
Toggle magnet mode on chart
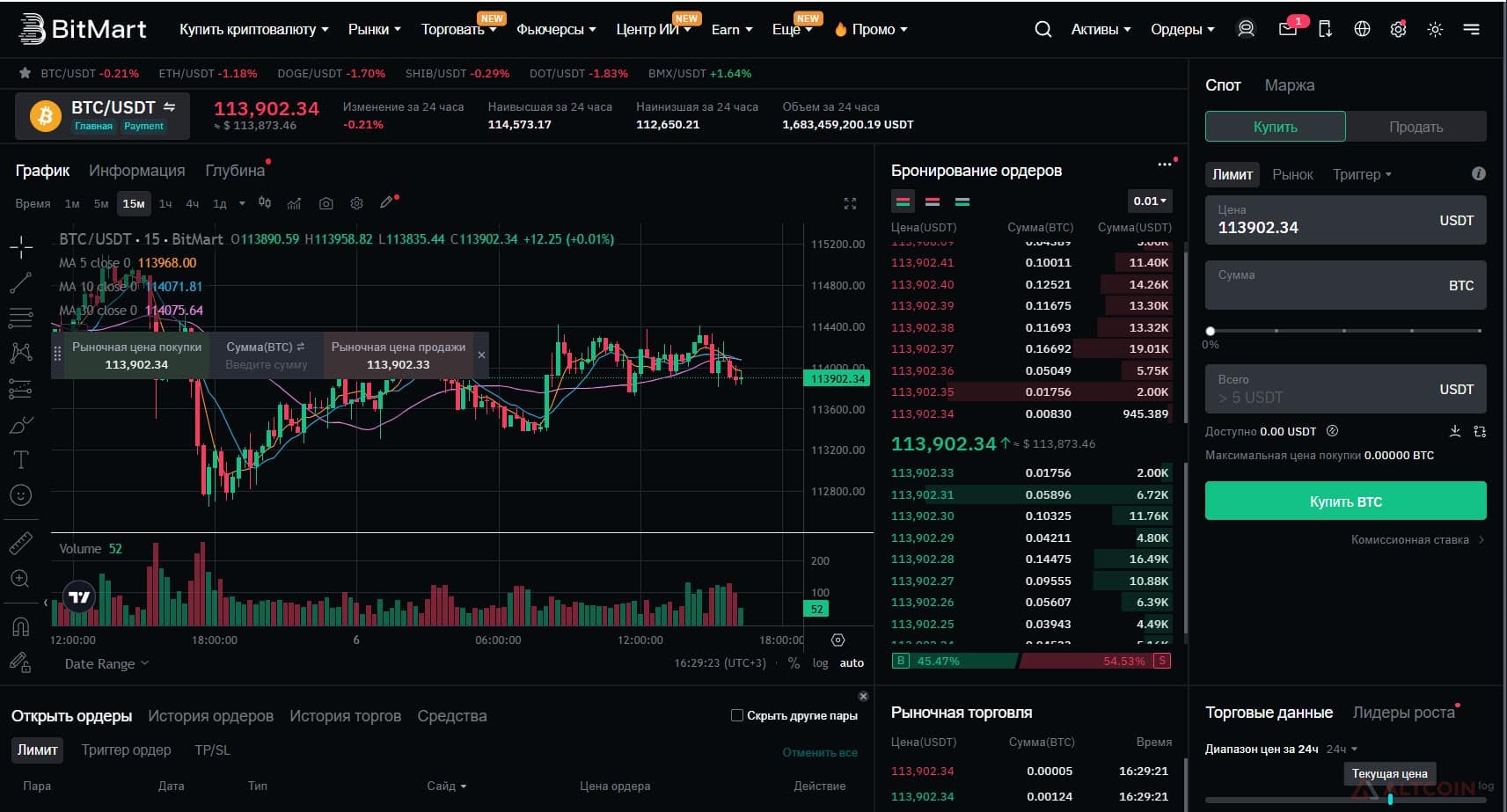click(x=21, y=626)
